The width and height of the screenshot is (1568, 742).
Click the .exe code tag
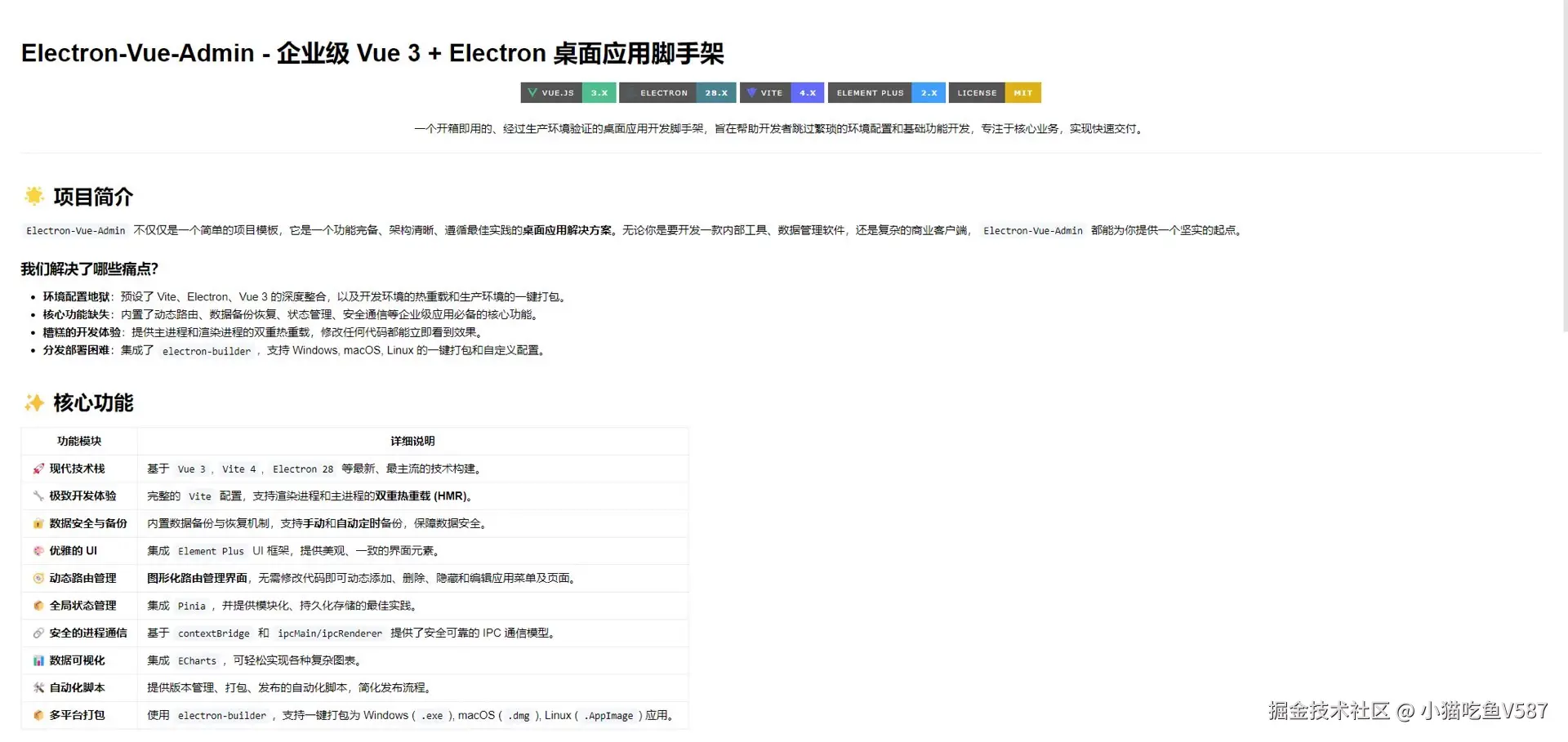pyautogui.click(x=432, y=716)
